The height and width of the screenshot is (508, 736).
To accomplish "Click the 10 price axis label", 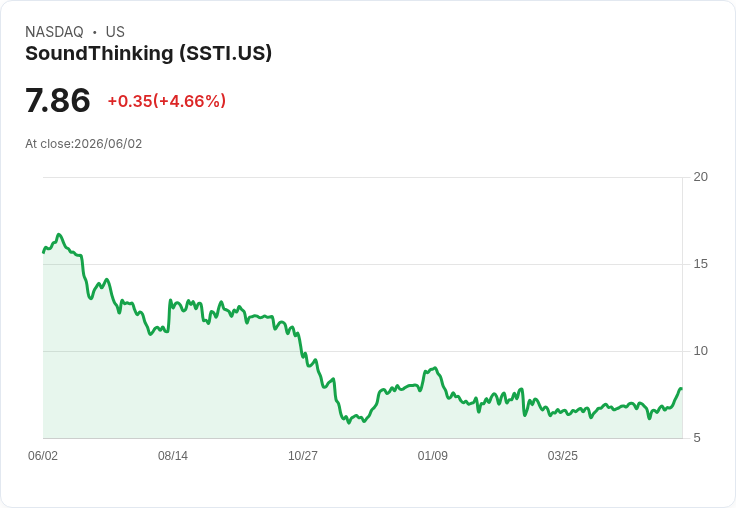I will (700, 351).
